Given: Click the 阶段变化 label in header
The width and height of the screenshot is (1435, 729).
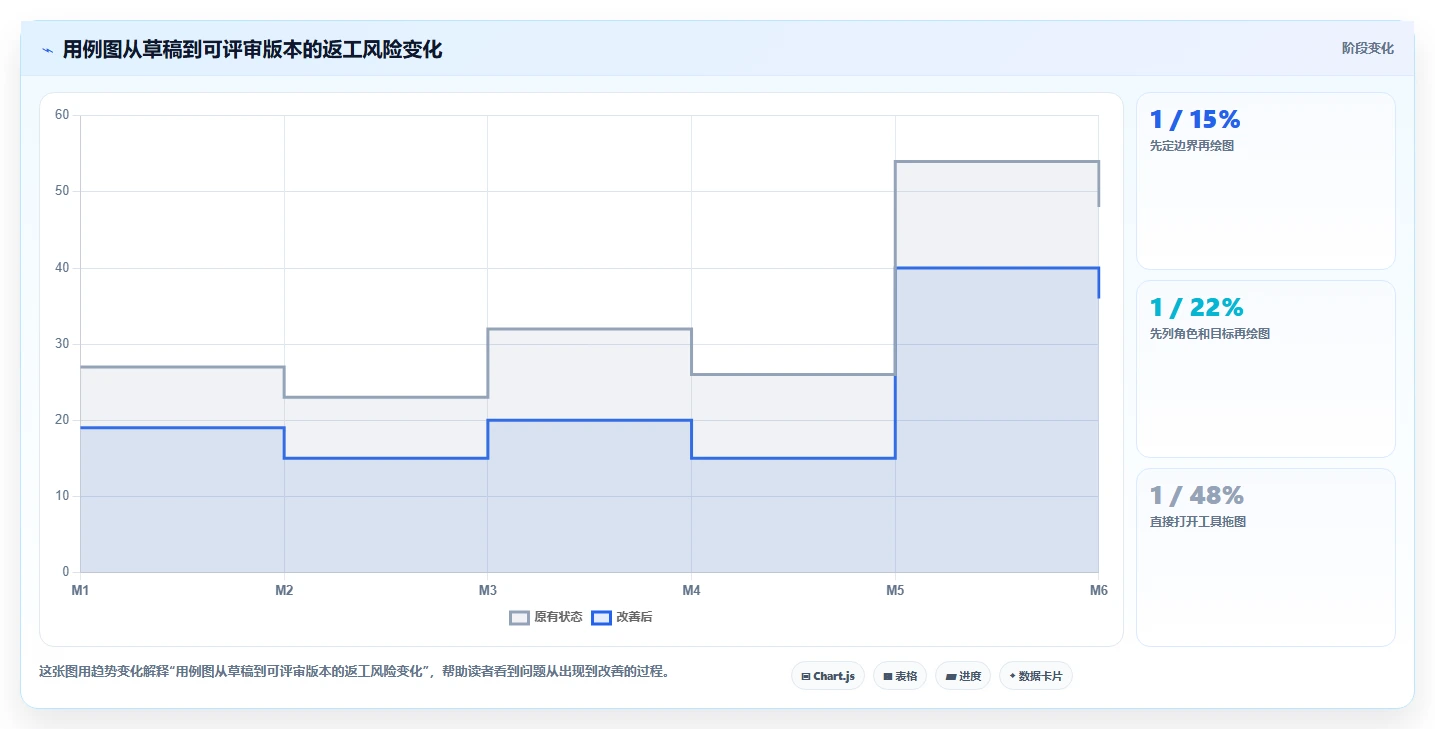Looking at the screenshot, I should coord(1367,48).
